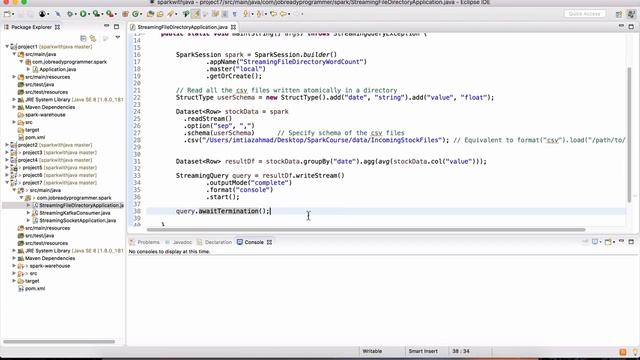The width and height of the screenshot is (640, 360).
Task: Maximize the editor area
Action: (631, 27)
